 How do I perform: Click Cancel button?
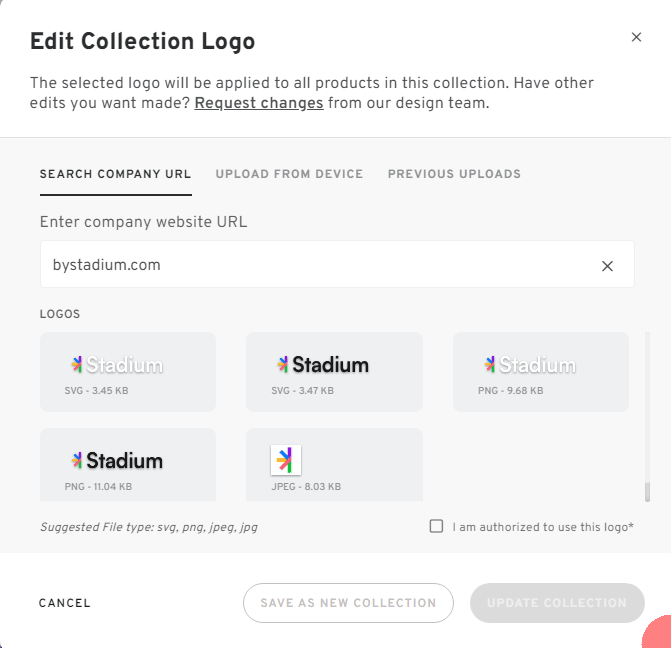[x=65, y=603]
